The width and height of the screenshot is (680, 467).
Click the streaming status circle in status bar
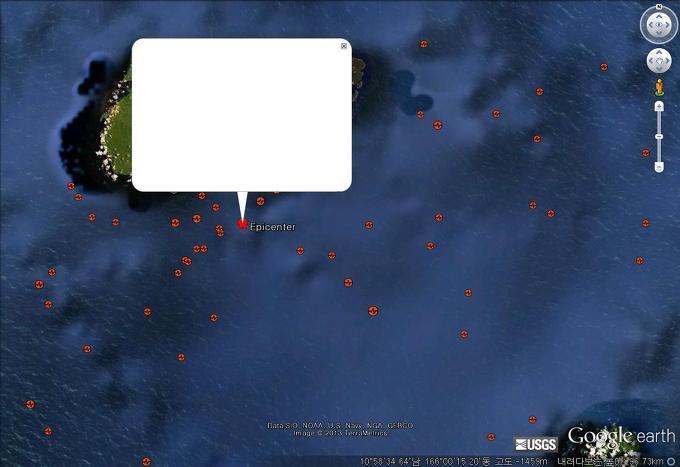click(x=671, y=461)
